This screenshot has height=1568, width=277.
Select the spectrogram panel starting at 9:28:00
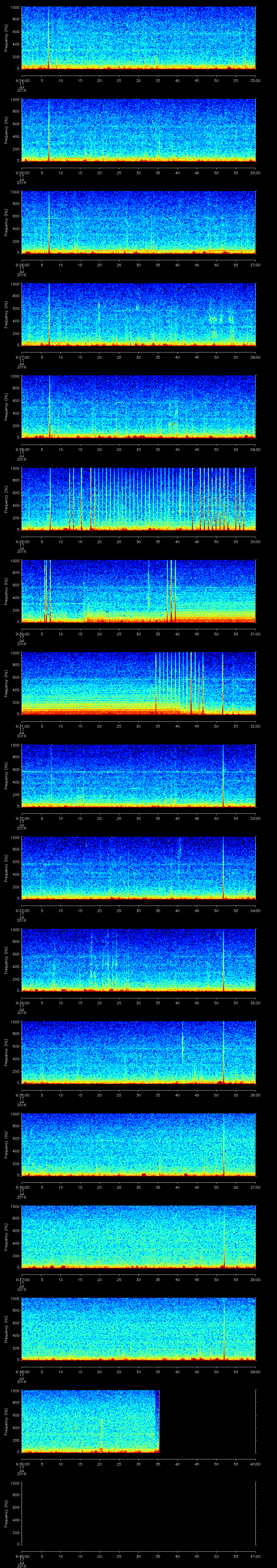coord(139,407)
